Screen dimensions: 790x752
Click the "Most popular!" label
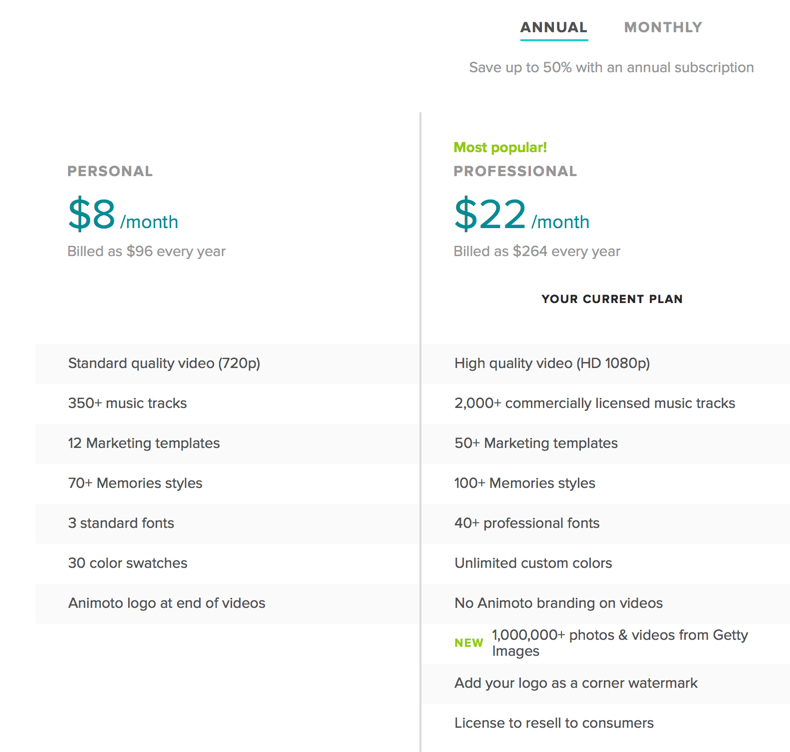tap(500, 148)
